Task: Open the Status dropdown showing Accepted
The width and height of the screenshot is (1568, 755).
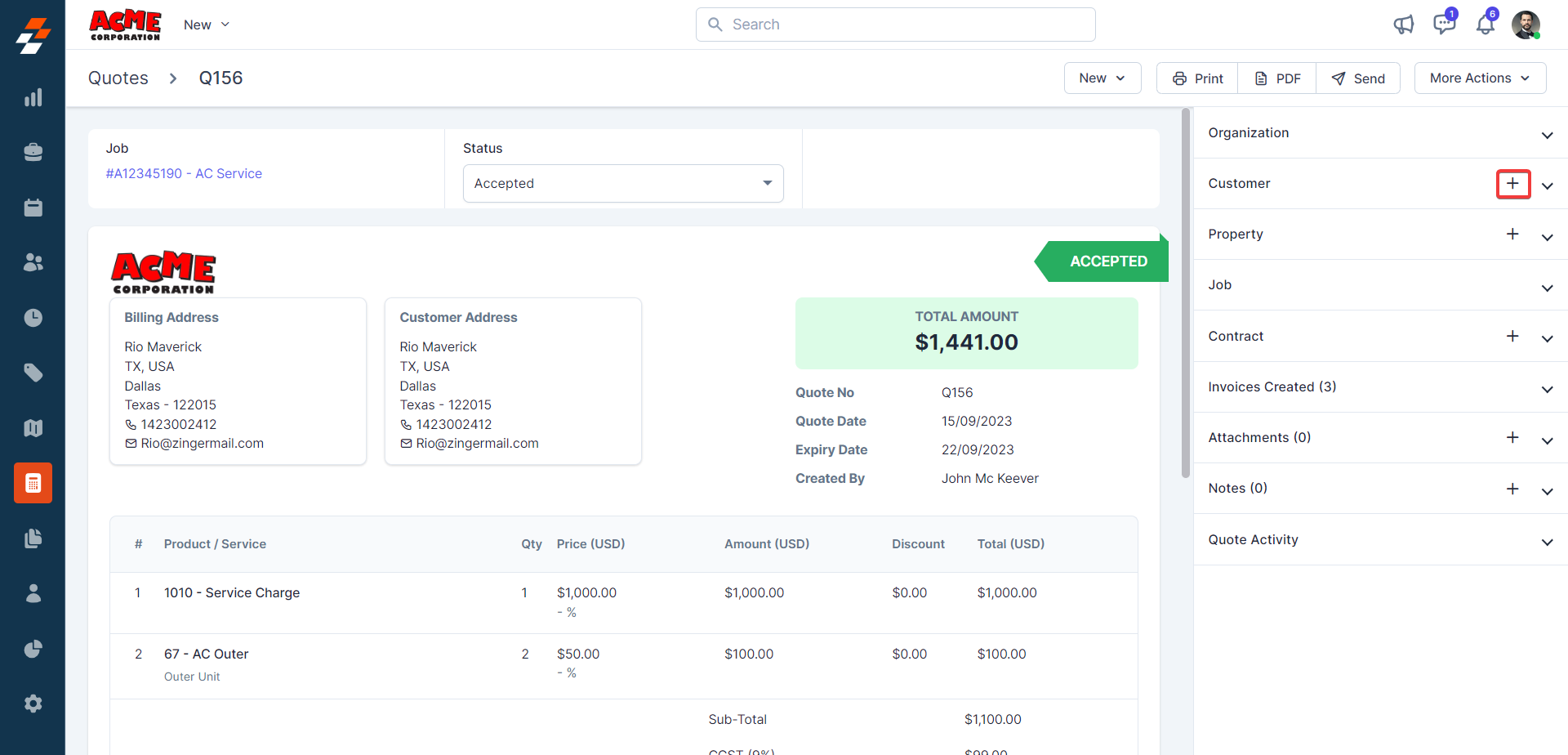Action: (x=622, y=184)
